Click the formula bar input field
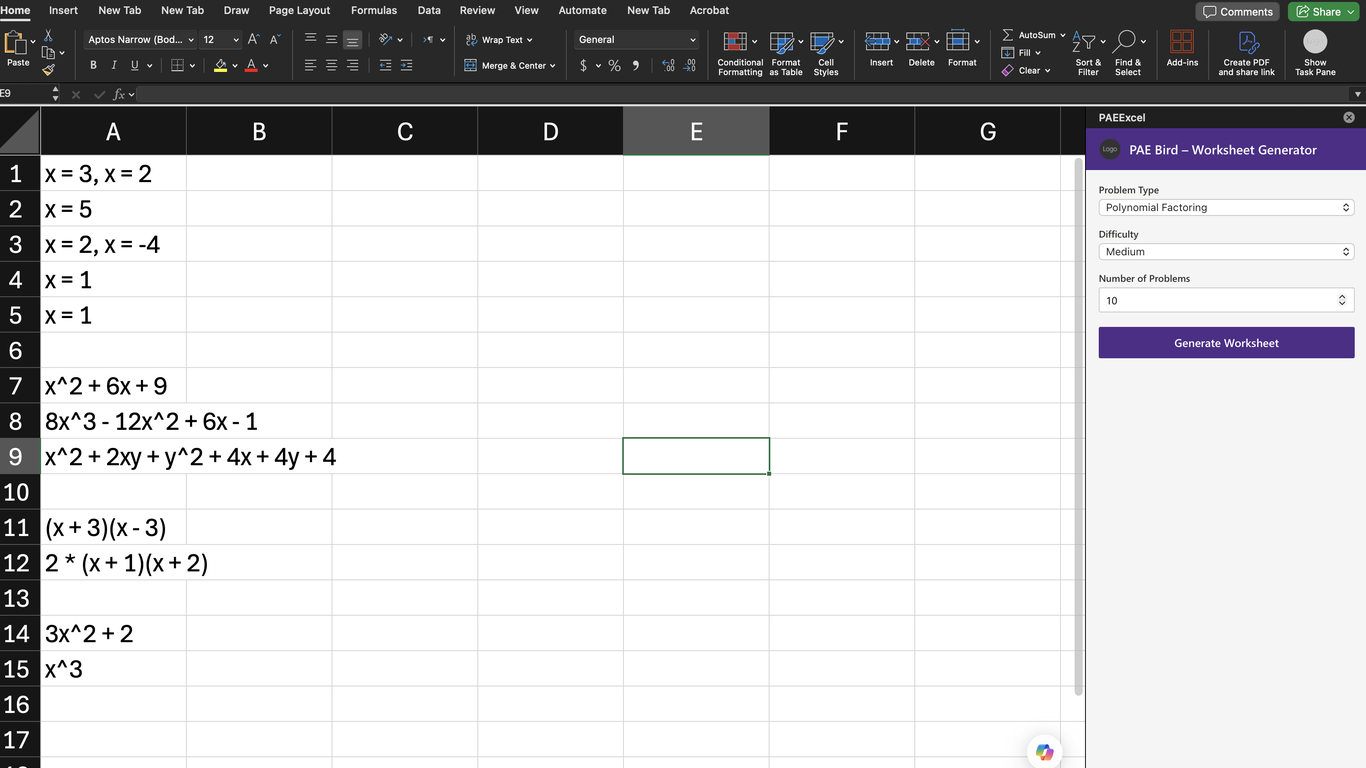This screenshot has height=768, width=1366. point(742,94)
